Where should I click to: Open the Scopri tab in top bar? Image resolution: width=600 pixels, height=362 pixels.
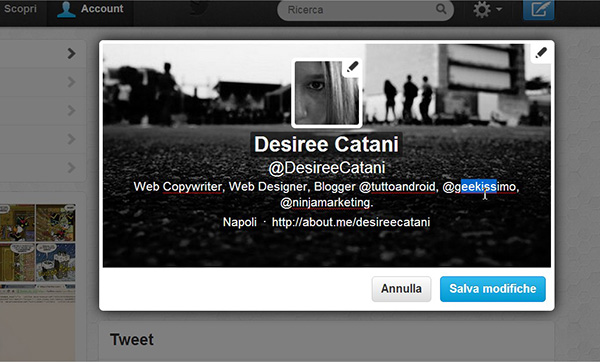coord(20,8)
